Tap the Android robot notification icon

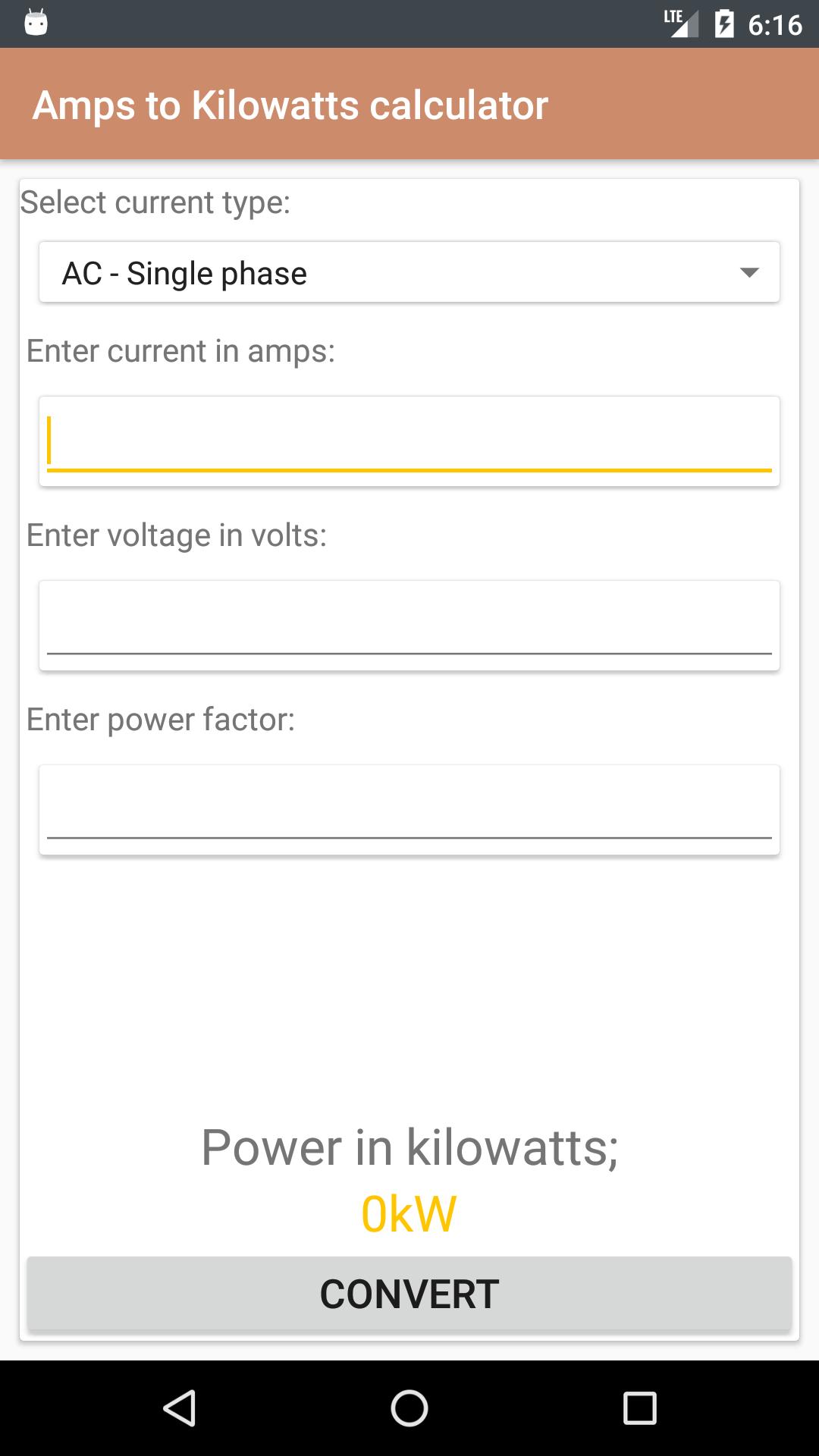point(36,23)
